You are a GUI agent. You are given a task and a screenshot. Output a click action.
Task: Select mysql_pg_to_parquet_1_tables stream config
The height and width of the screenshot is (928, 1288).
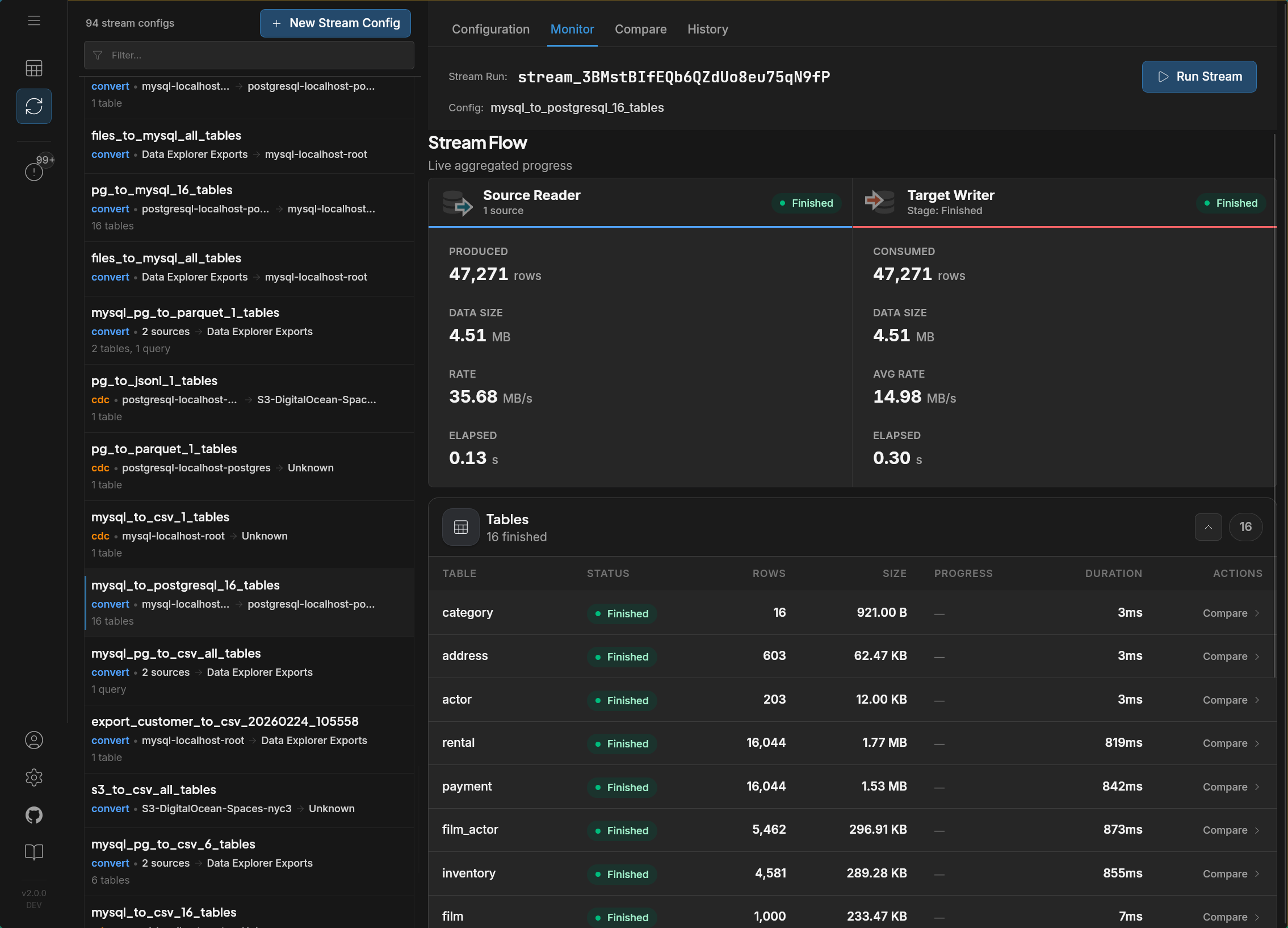click(x=249, y=330)
